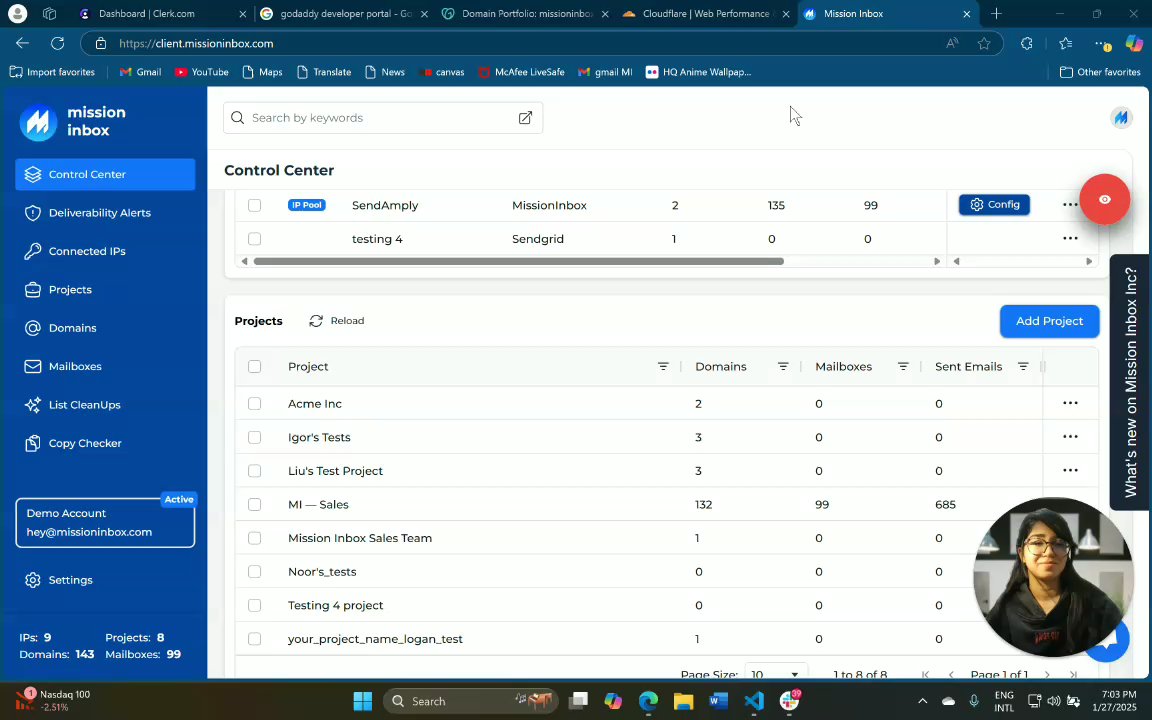Click the Reload projects button
Image resolution: width=1152 pixels, height=720 pixels.
(336, 321)
